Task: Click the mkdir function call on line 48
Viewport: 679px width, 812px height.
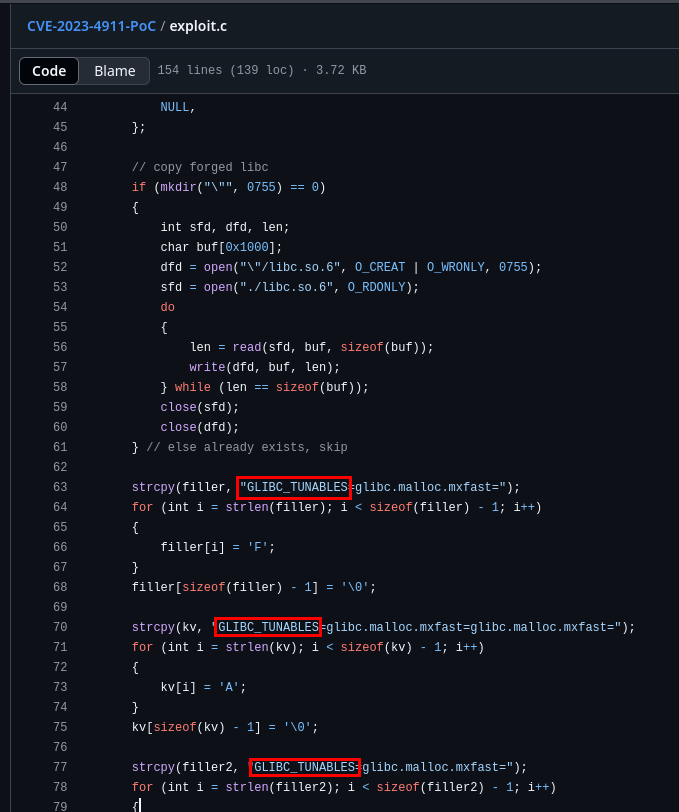Action: click(178, 187)
